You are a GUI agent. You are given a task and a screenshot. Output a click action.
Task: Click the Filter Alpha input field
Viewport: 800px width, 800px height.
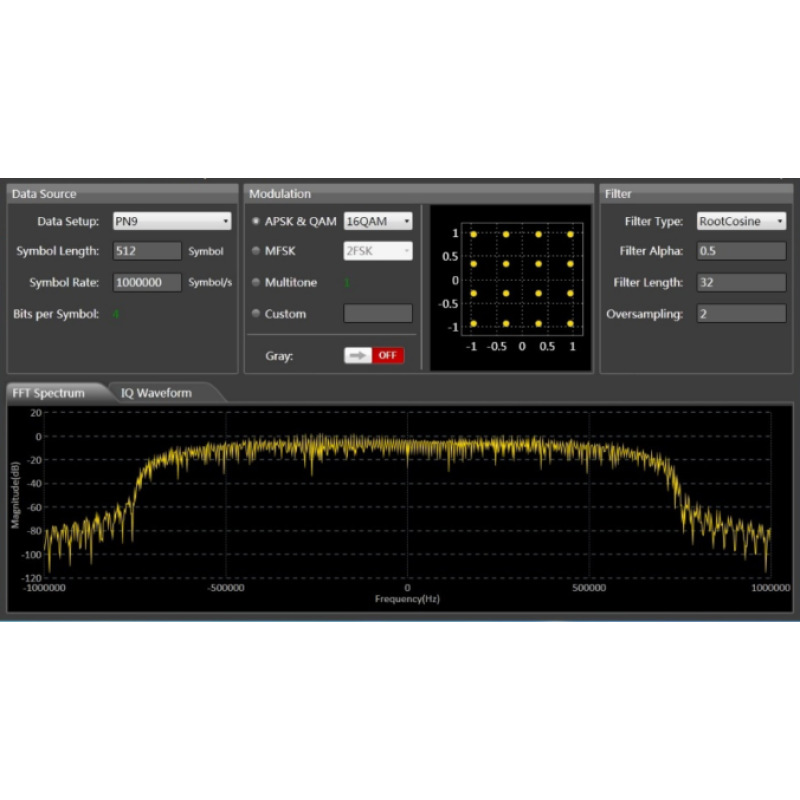(x=741, y=251)
